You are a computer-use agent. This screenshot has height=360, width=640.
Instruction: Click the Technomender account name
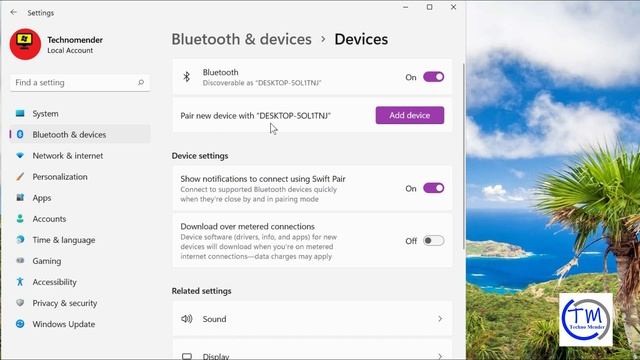point(75,40)
